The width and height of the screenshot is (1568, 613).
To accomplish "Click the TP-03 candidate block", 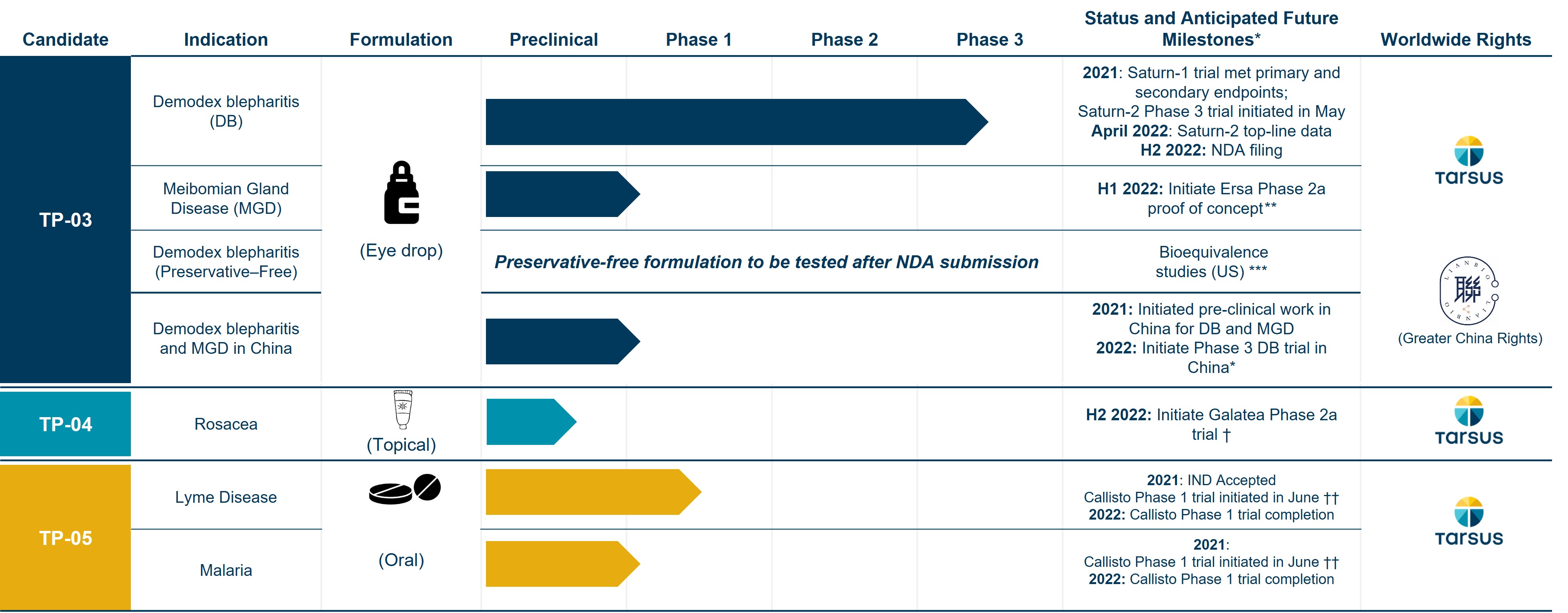I will pyautogui.click(x=66, y=219).
